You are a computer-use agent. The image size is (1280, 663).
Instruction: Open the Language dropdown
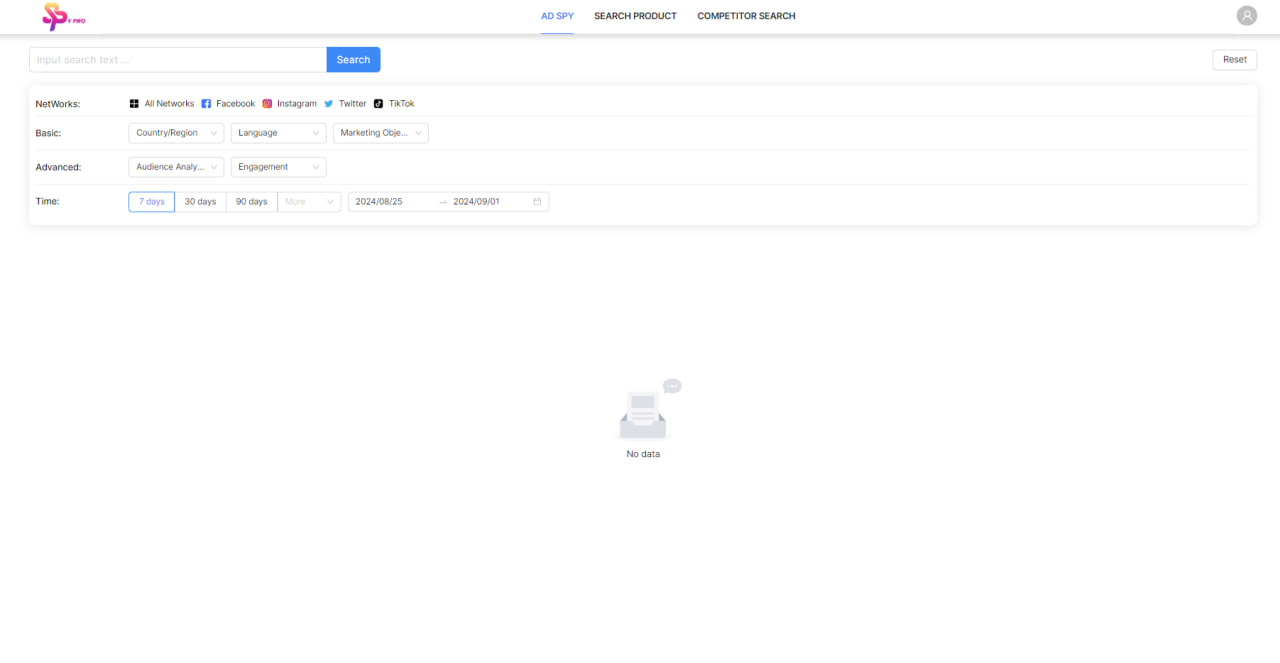(x=278, y=133)
